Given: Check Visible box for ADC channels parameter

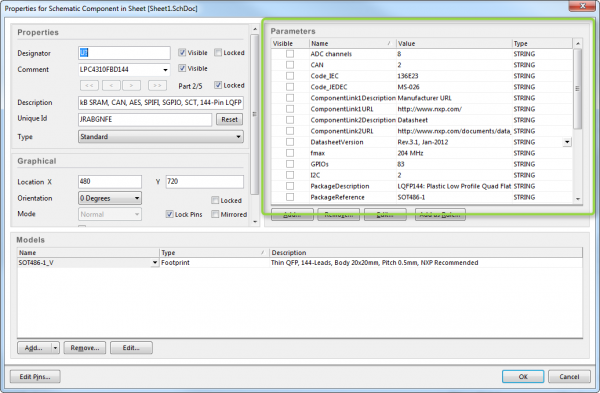Looking at the screenshot, I should point(290,54).
